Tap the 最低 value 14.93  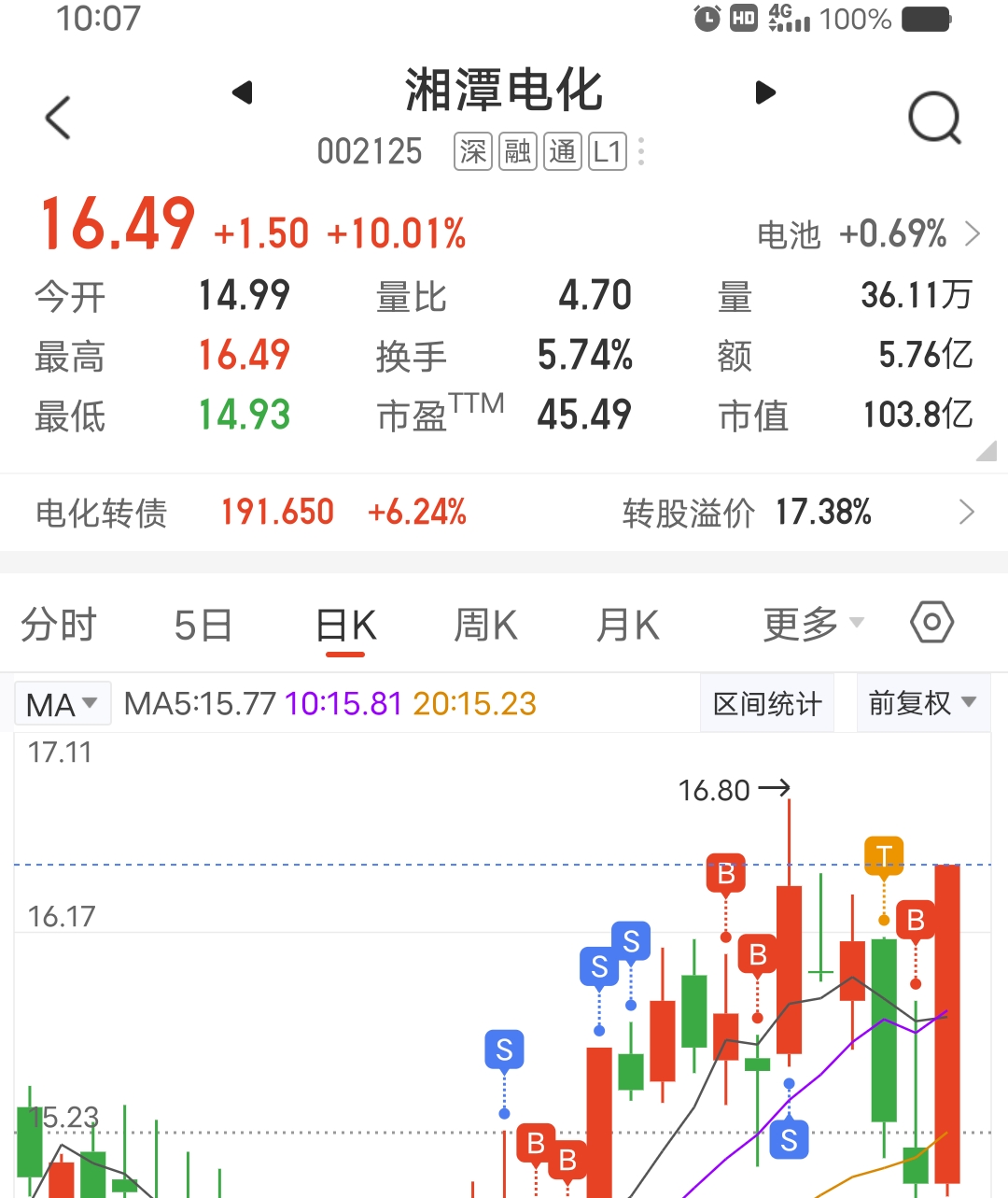[x=245, y=415]
